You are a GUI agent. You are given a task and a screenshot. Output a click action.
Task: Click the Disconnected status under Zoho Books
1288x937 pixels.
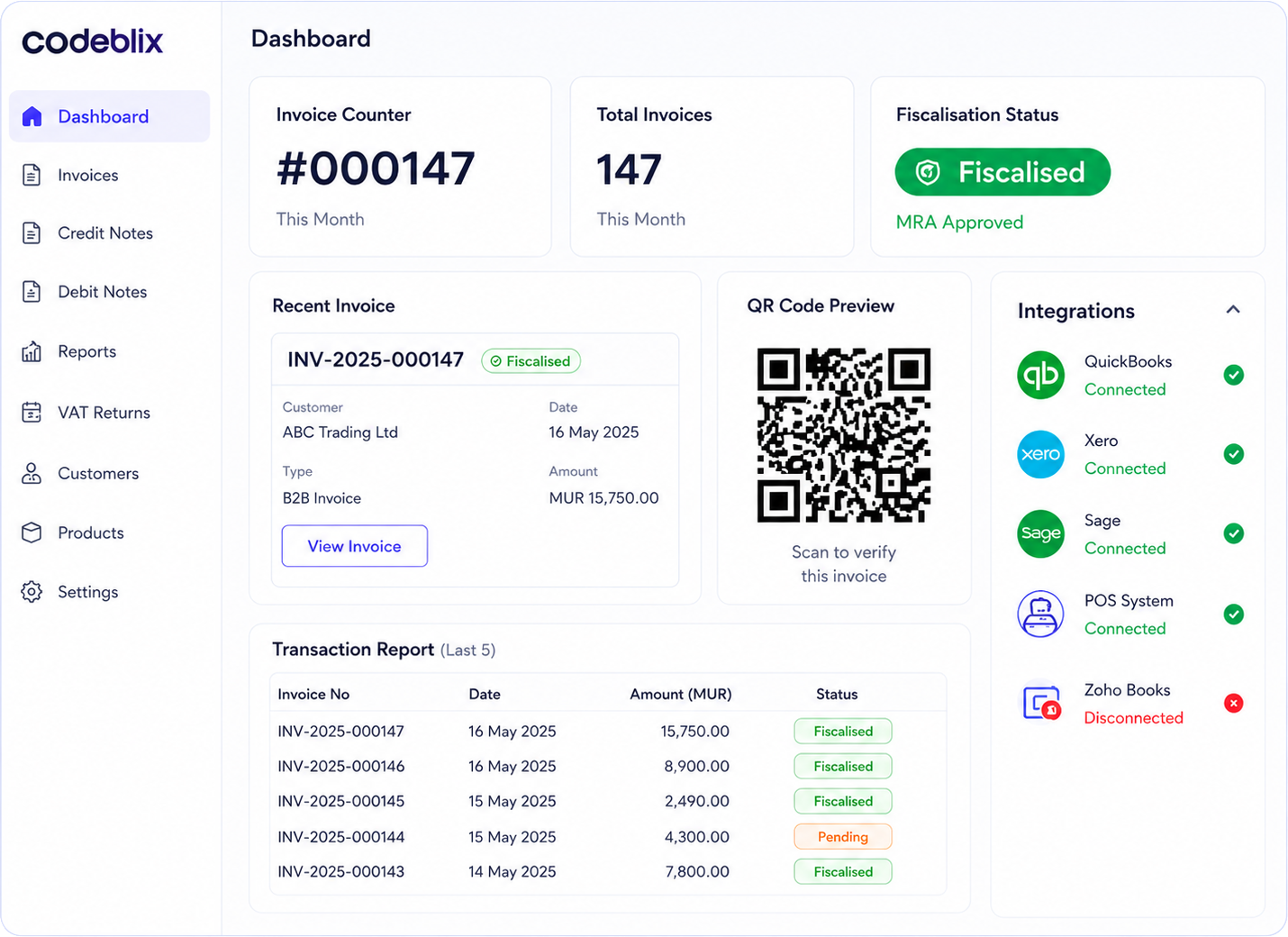pos(1133,718)
